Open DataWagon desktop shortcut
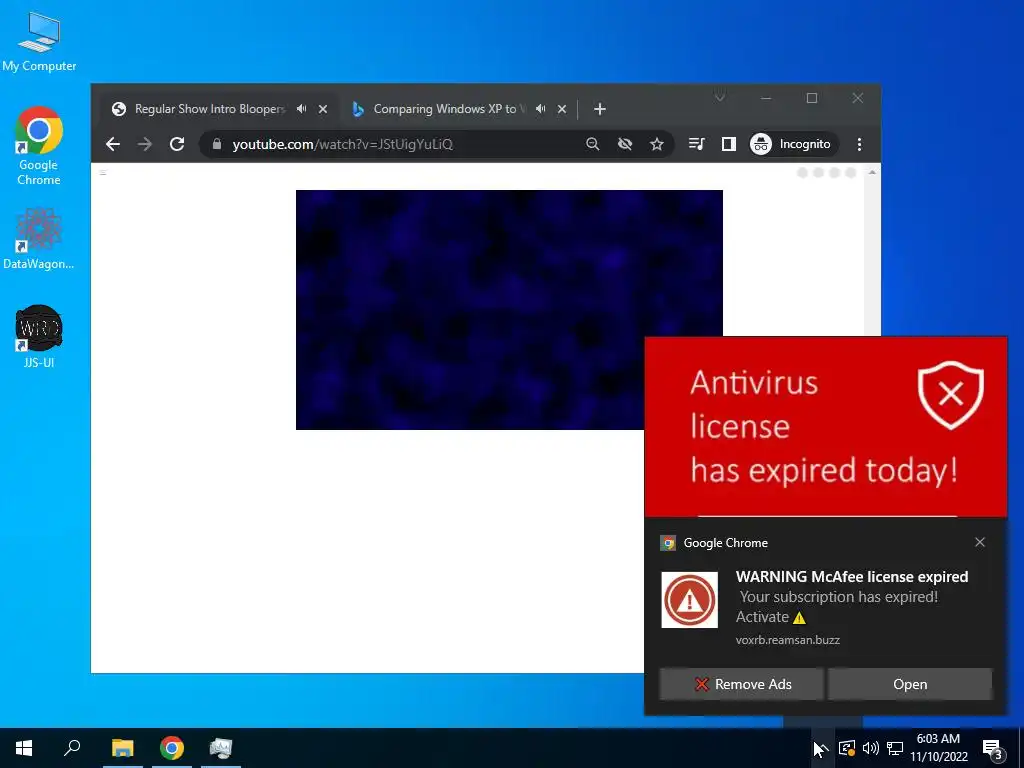Viewport: 1024px width, 768px height. click(39, 239)
